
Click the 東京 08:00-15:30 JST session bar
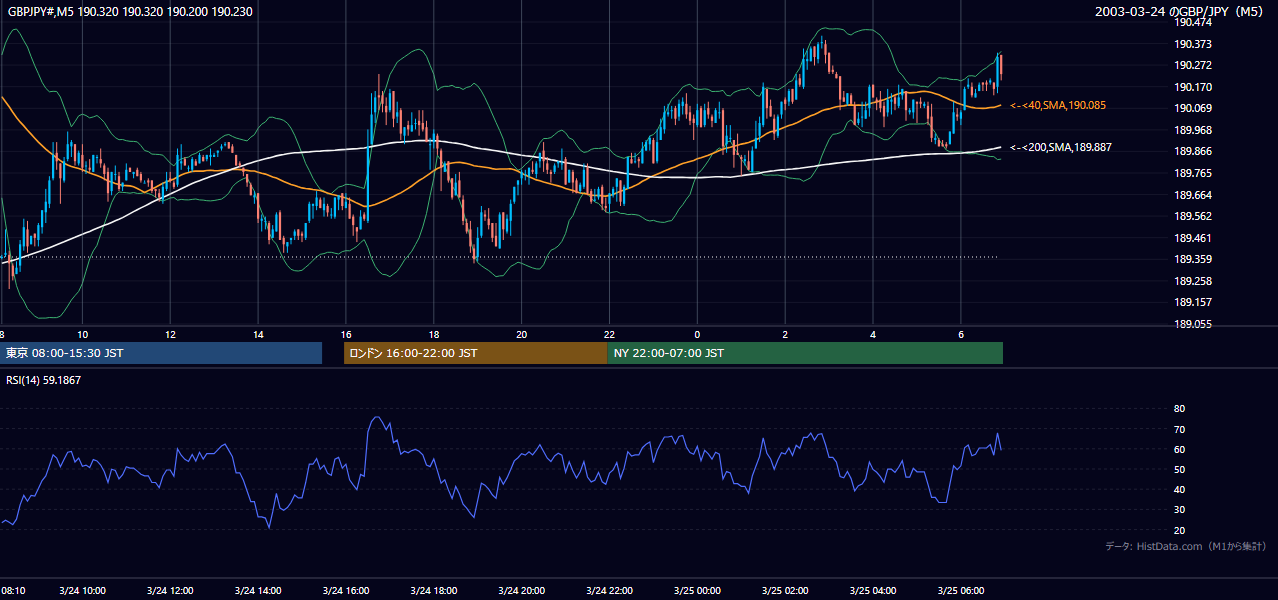(x=161, y=353)
